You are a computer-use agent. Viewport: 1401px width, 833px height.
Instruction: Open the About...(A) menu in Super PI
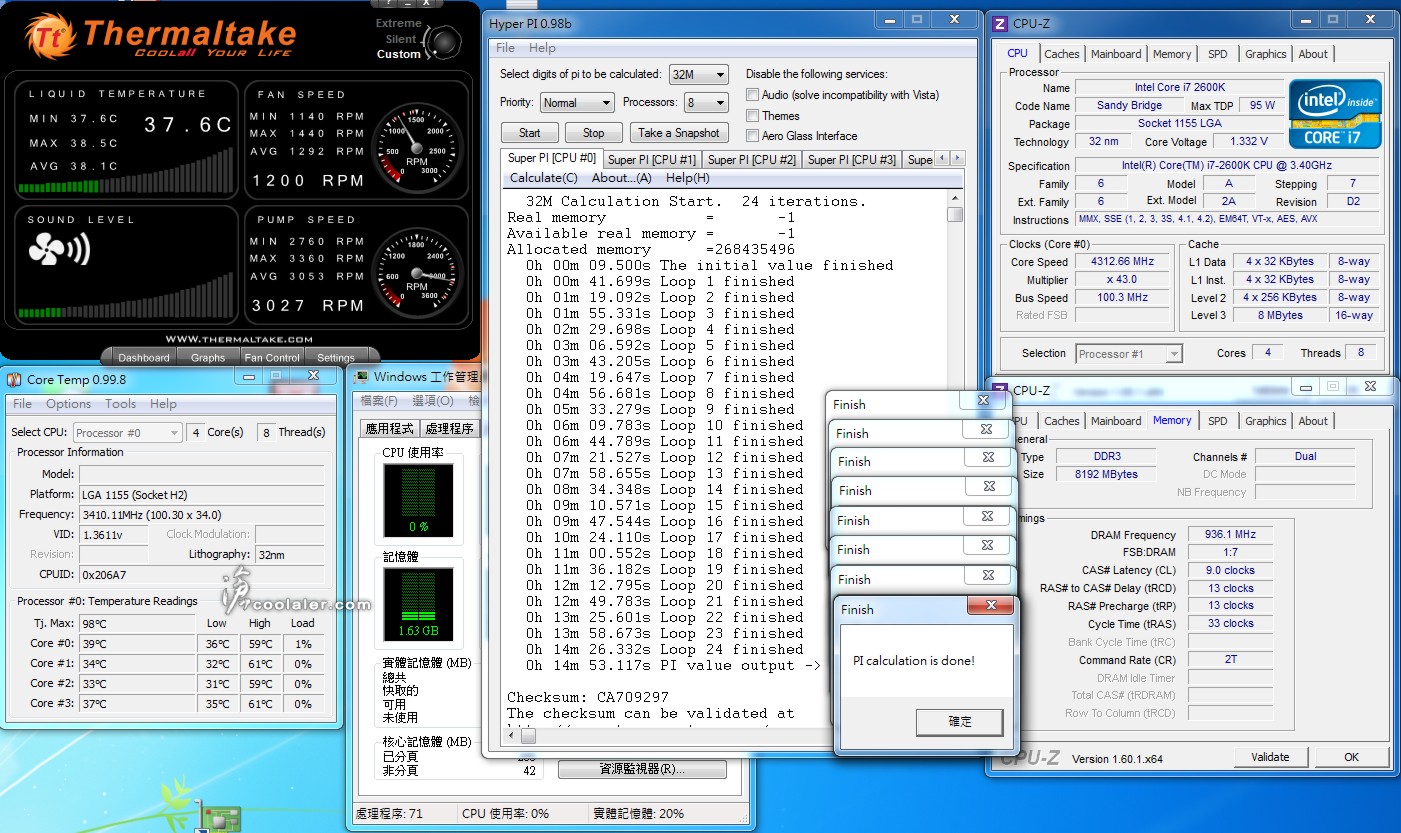[621, 178]
